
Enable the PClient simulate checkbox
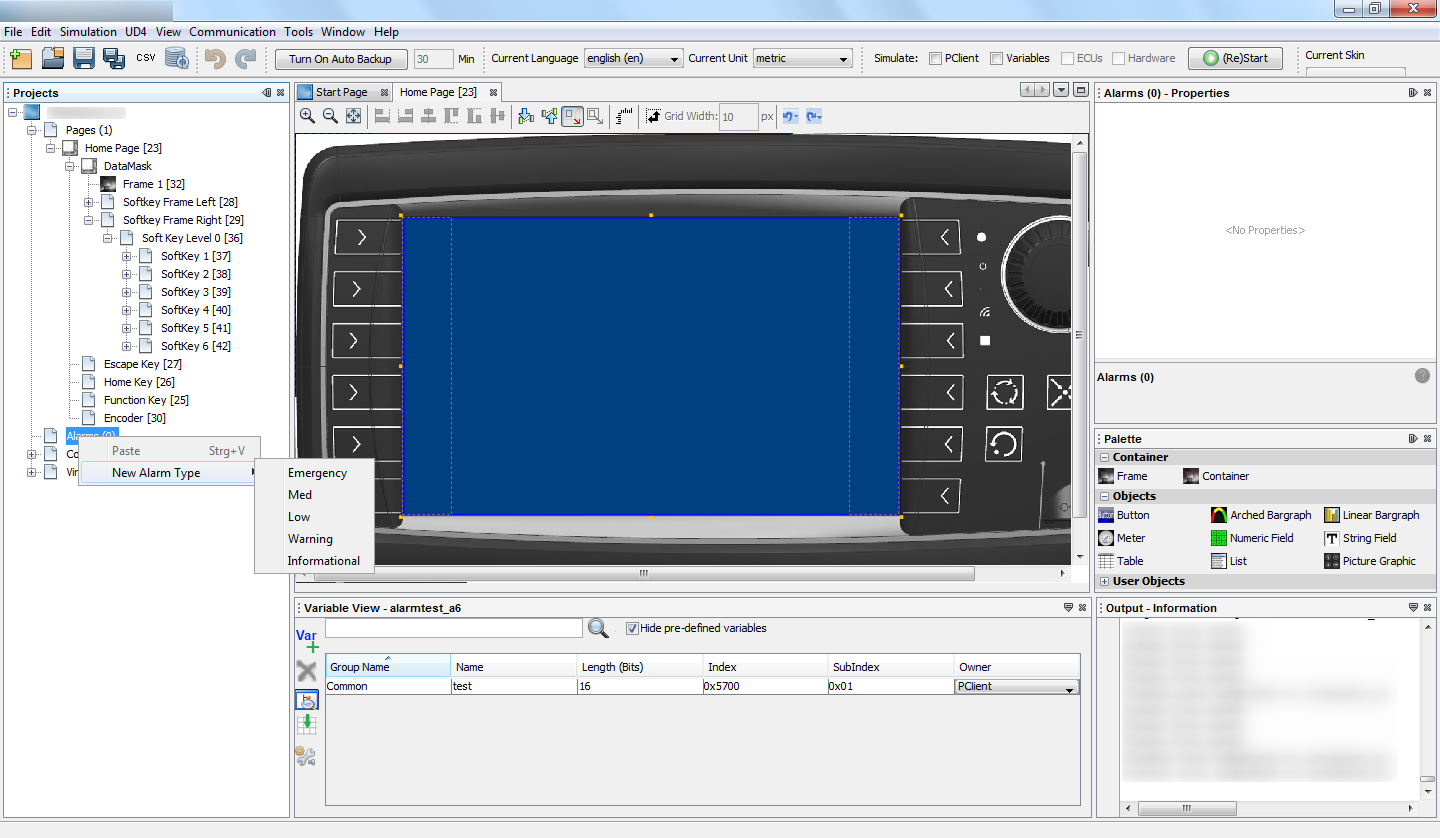935,59
